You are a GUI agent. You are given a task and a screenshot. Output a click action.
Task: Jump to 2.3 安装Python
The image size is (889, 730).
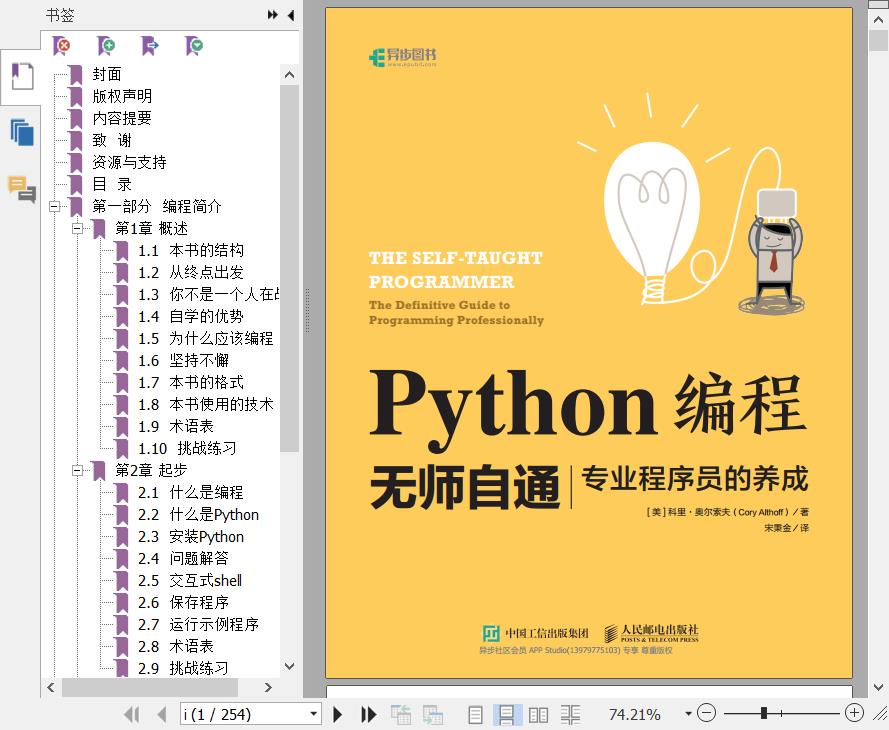point(190,537)
